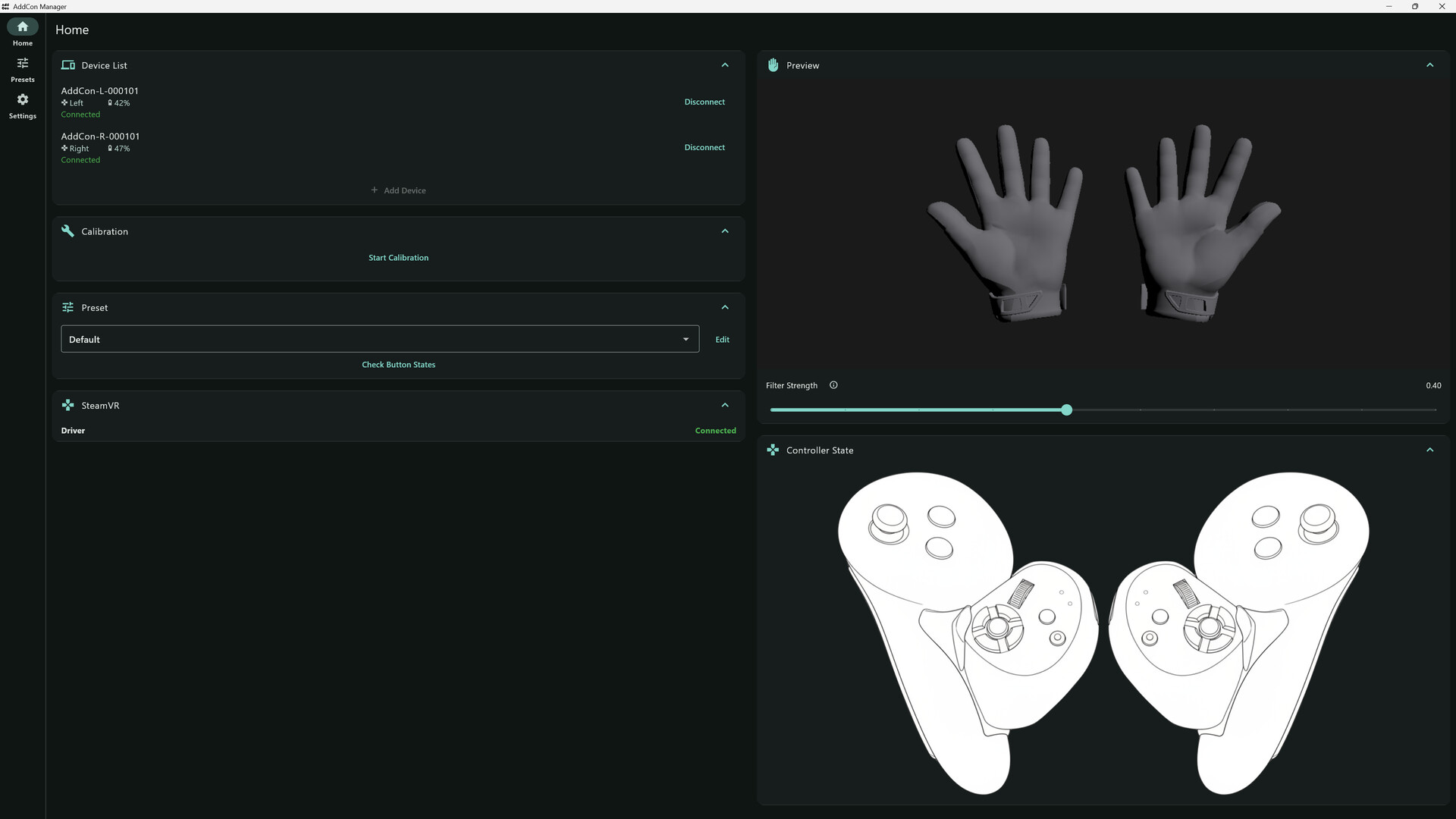Disconnect the AddCon-L-000101 device
This screenshot has height=819, width=1456.
point(704,102)
